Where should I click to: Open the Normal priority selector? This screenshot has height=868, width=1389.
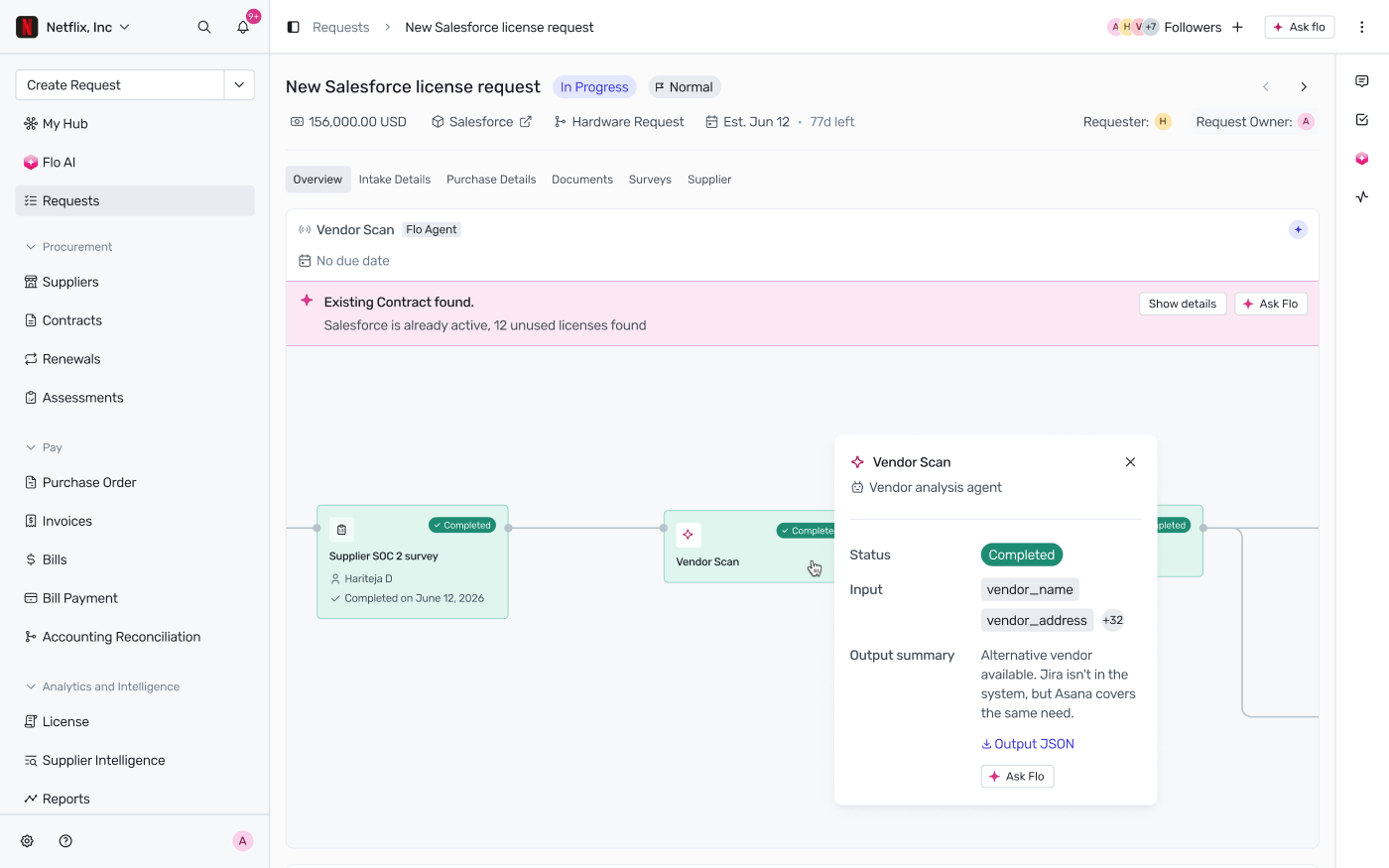click(x=684, y=87)
